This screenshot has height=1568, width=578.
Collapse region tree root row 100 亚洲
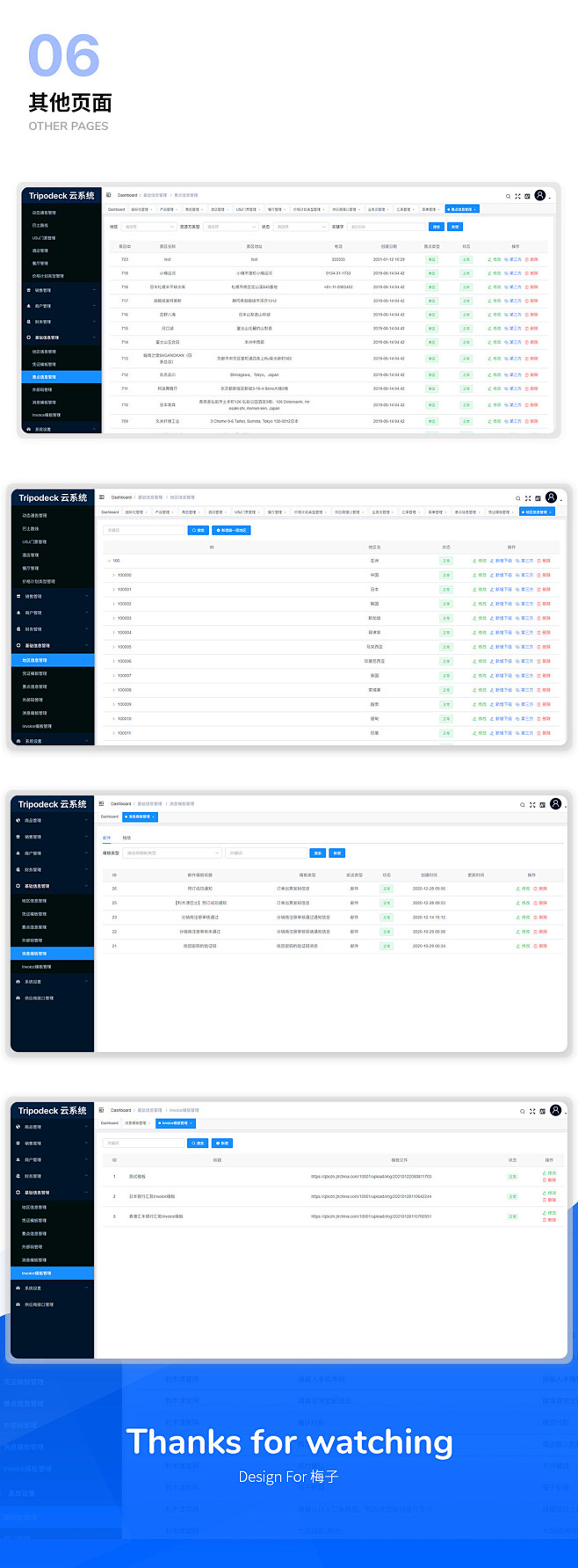click(109, 561)
